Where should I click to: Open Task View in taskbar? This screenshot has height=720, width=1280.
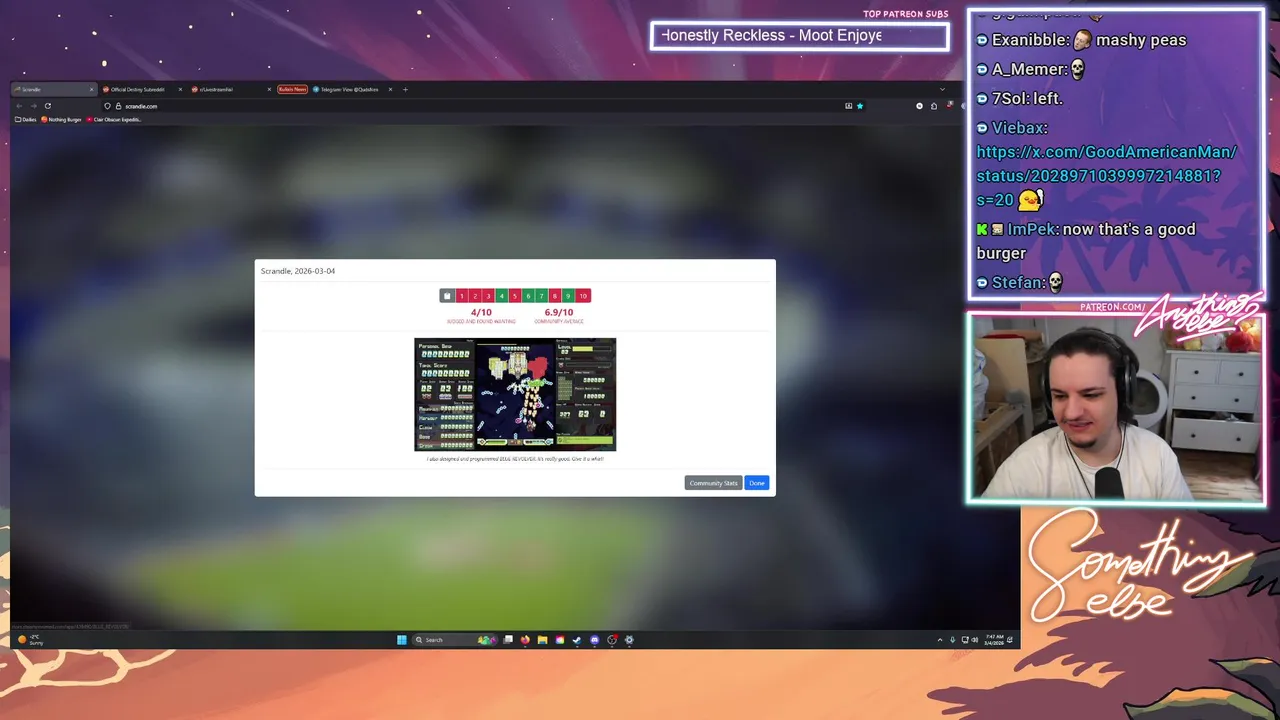click(x=508, y=640)
